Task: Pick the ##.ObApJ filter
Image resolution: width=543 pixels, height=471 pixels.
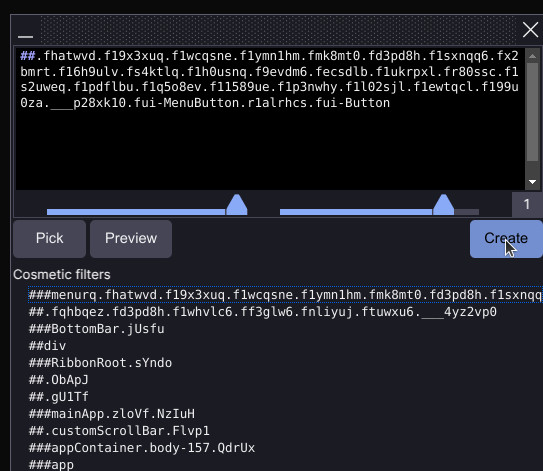Action: click(x=59, y=380)
